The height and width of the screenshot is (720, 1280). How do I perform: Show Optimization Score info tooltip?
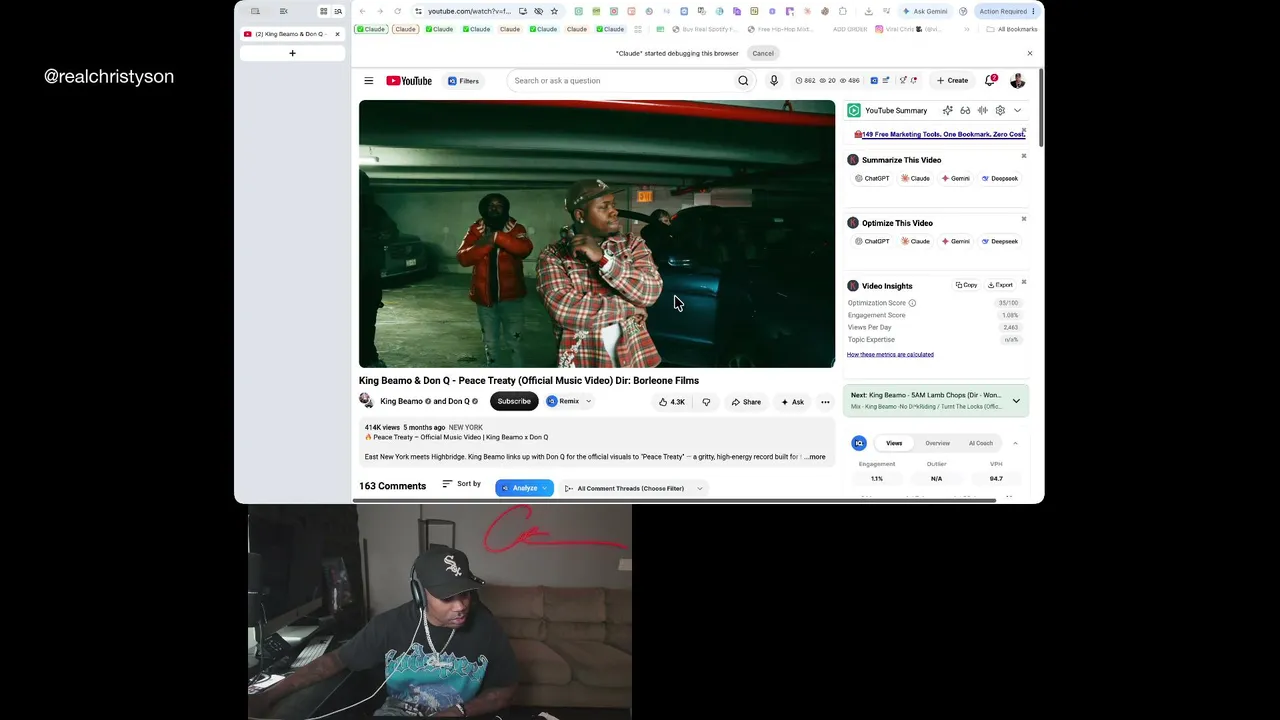click(912, 303)
